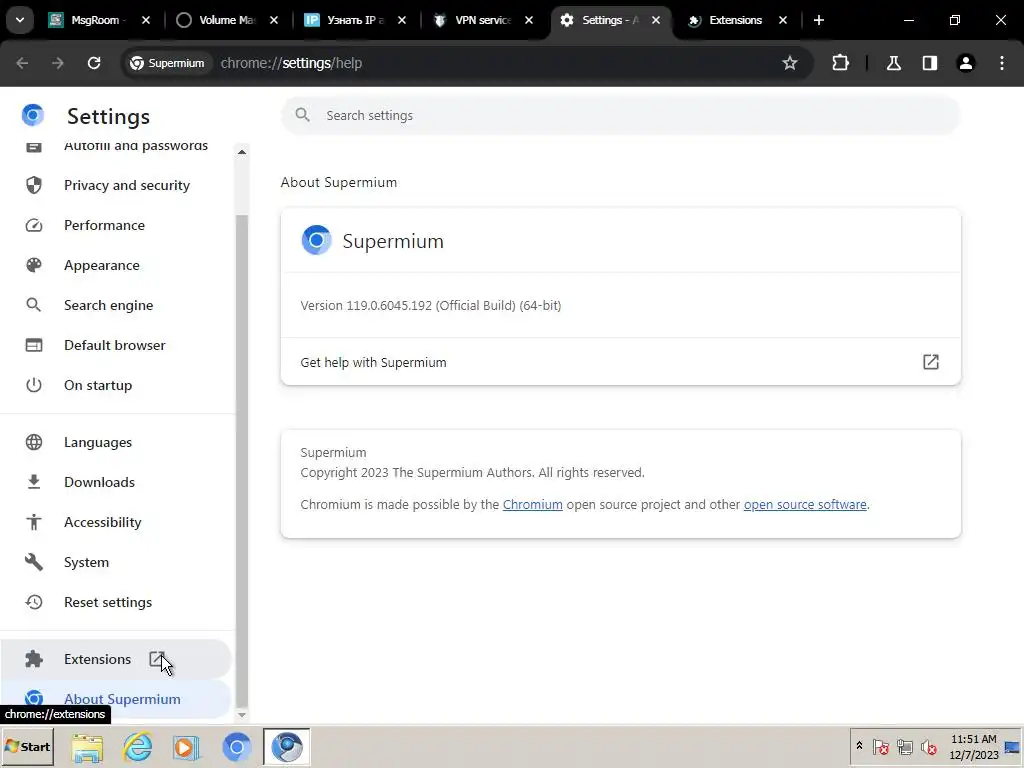Launch Internet Explorer from taskbar
Image resolution: width=1024 pixels, height=768 pixels.
click(x=137, y=748)
